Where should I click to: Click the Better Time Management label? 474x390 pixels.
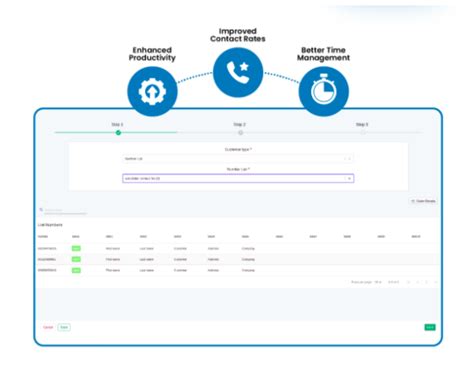click(x=323, y=54)
